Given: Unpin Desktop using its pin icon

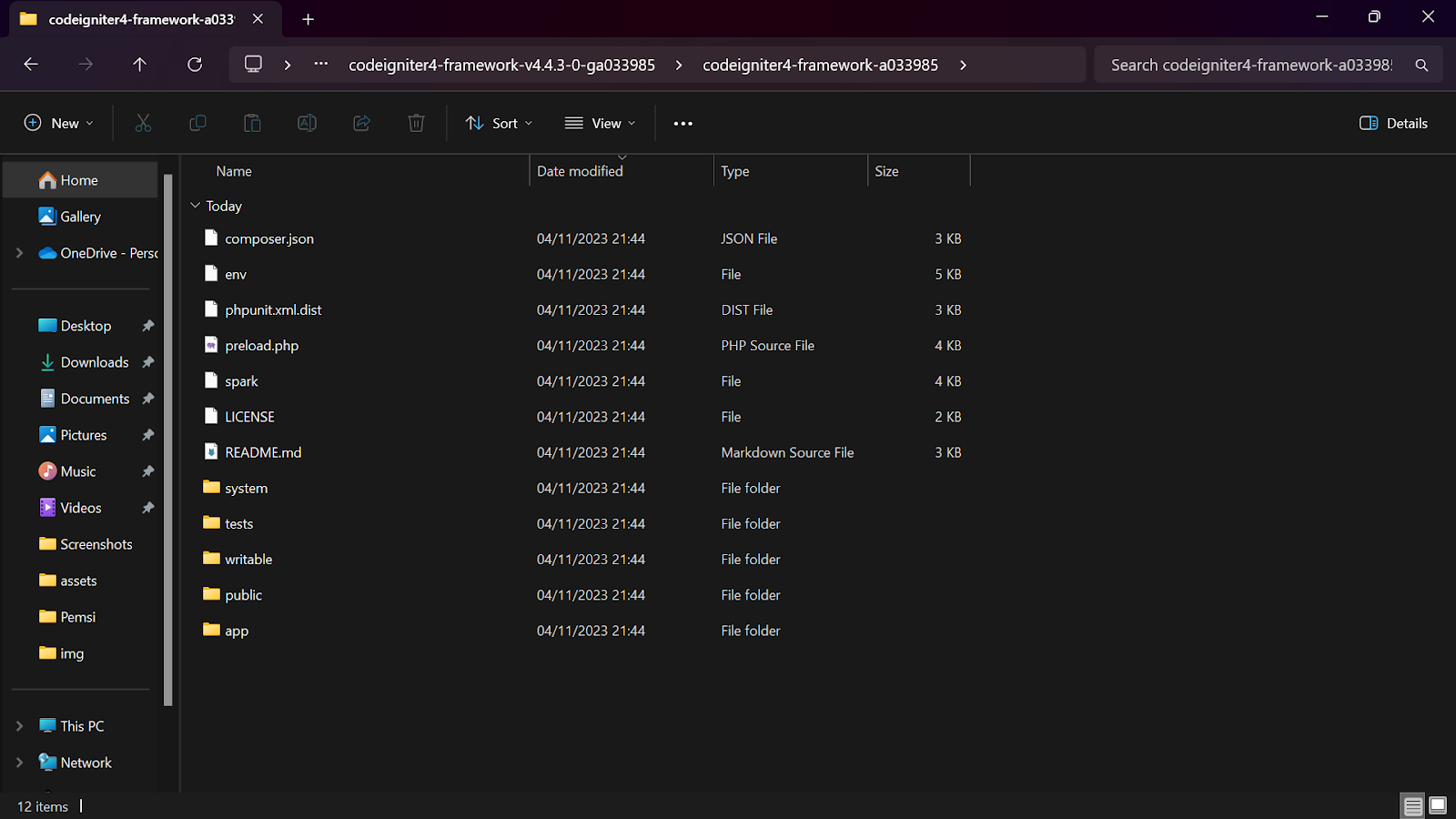Looking at the screenshot, I should [x=148, y=326].
